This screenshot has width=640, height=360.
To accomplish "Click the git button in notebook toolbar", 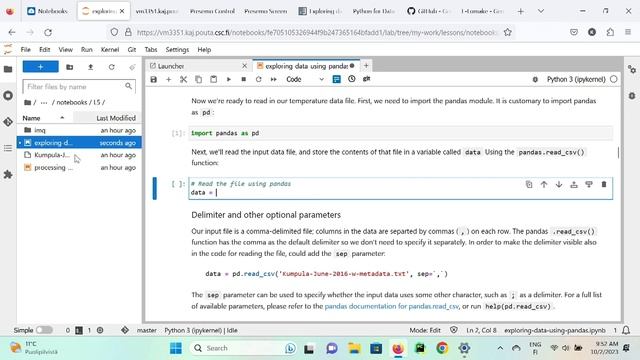I will coord(367,79).
